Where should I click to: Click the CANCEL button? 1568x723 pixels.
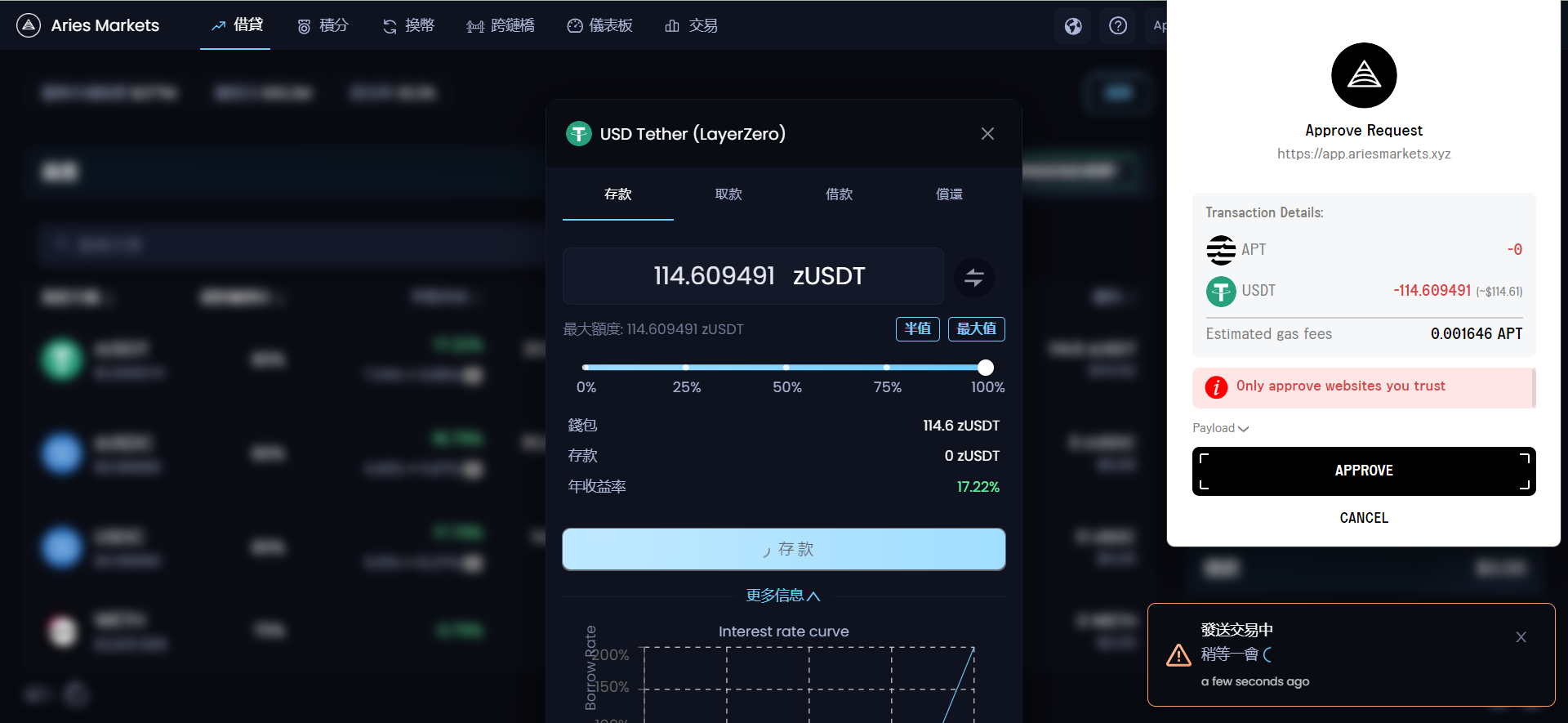point(1364,518)
